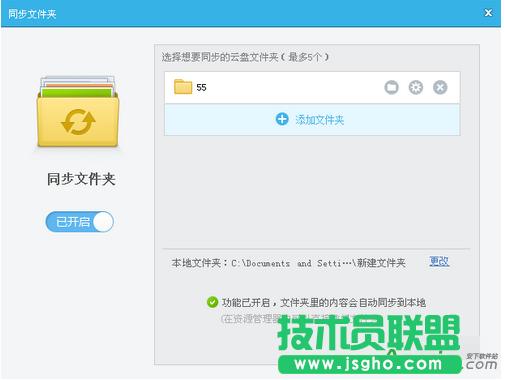Open sync settings gear for folder 55
505x380 pixels.
(x=416, y=88)
